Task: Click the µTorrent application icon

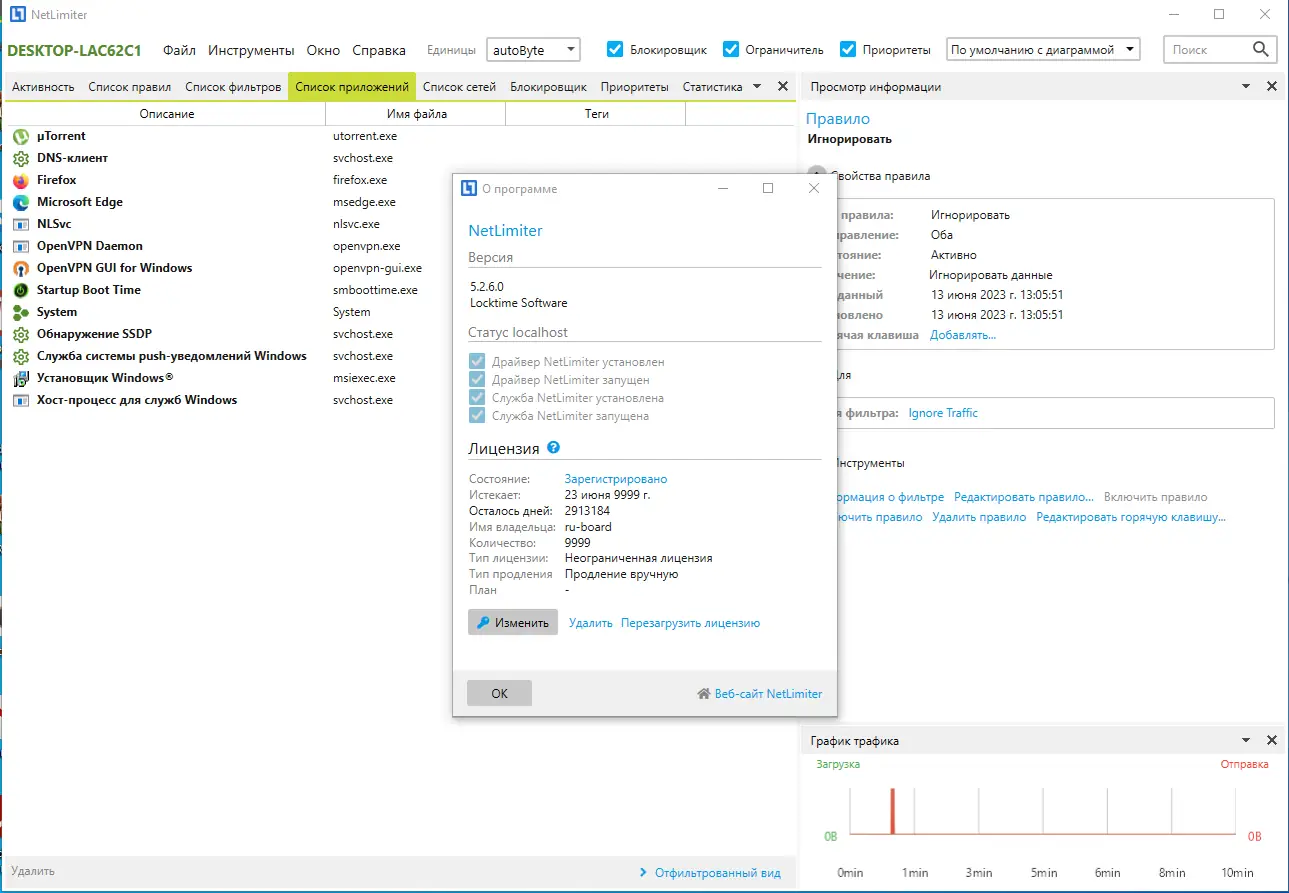Action: click(20, 136)
